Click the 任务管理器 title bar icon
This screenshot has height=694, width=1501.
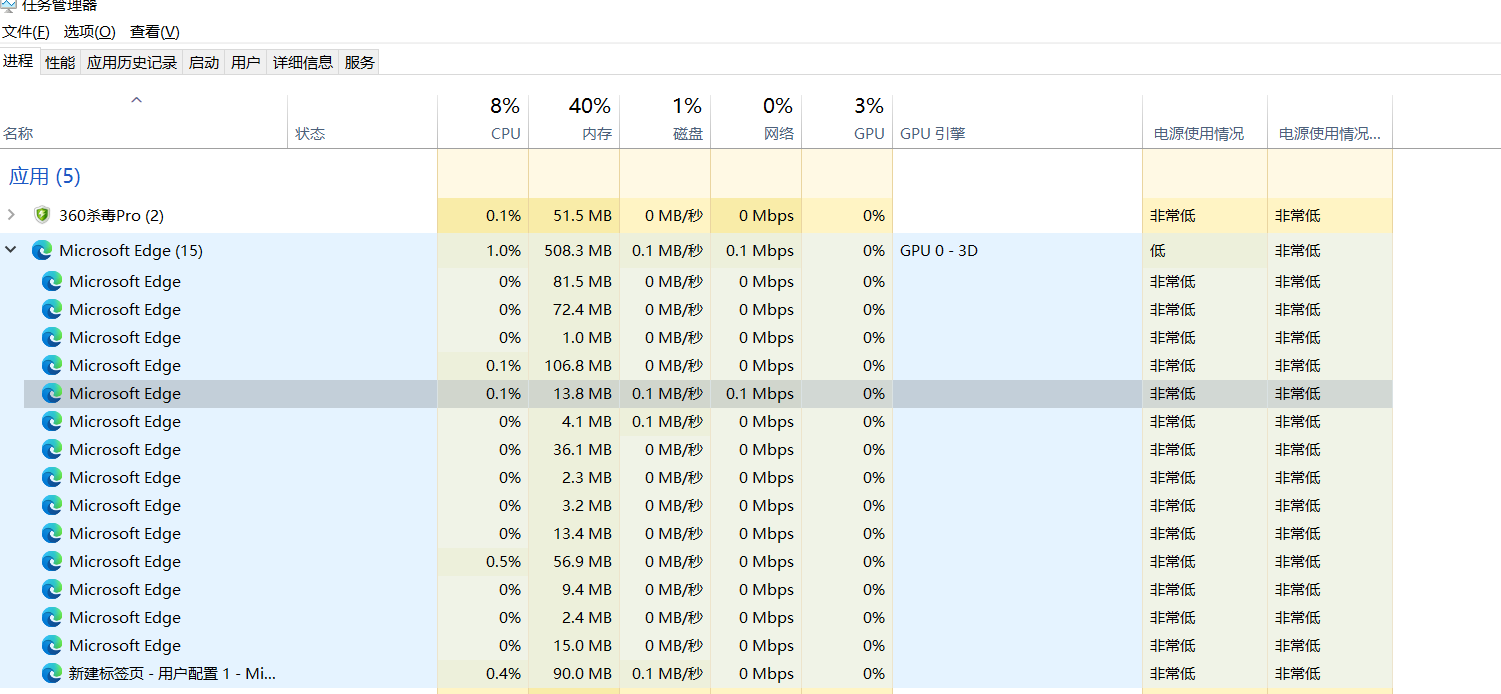point(9,5)
